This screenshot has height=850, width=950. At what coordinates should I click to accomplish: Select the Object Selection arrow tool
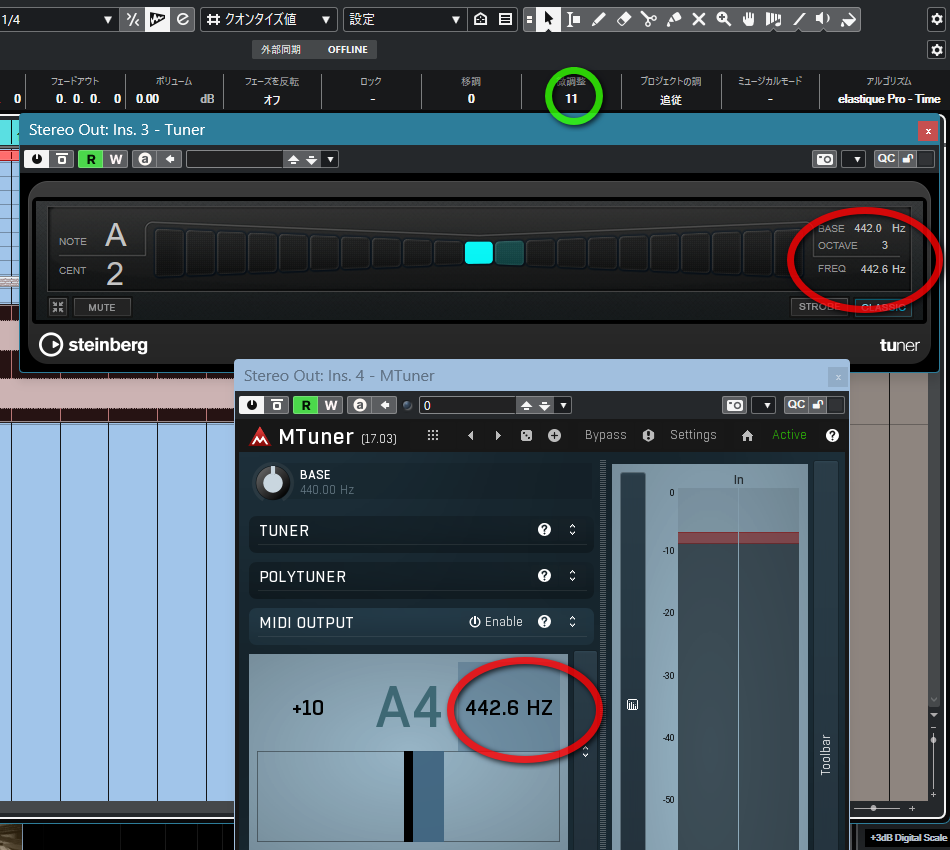pyautogui.click(x=548, y=19)
